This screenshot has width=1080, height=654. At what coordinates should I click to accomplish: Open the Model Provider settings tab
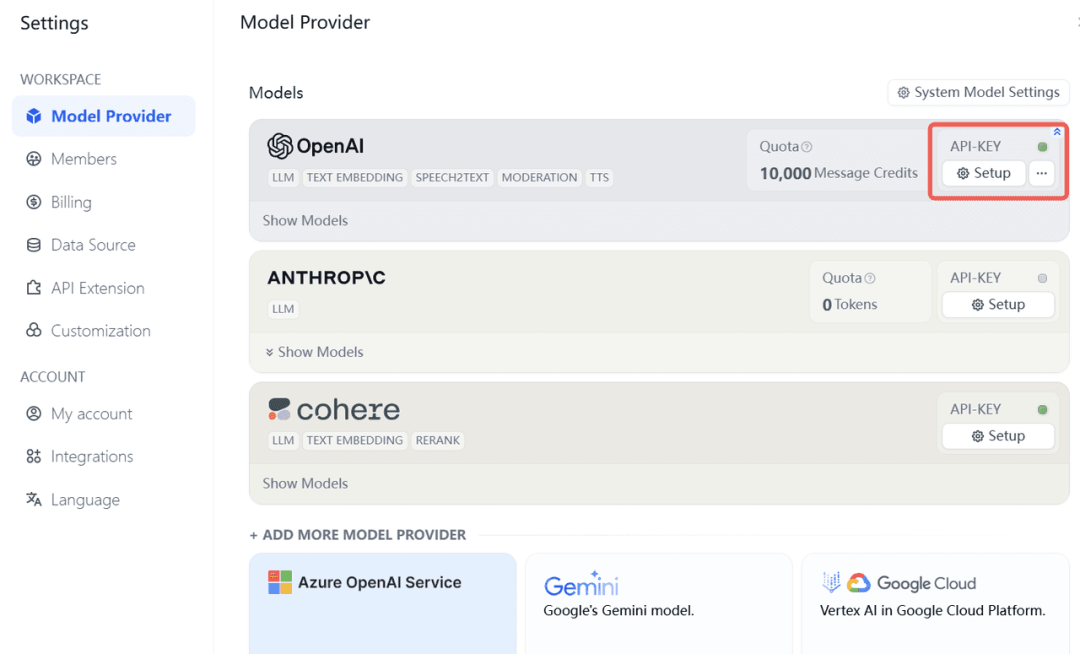[103, 116]
